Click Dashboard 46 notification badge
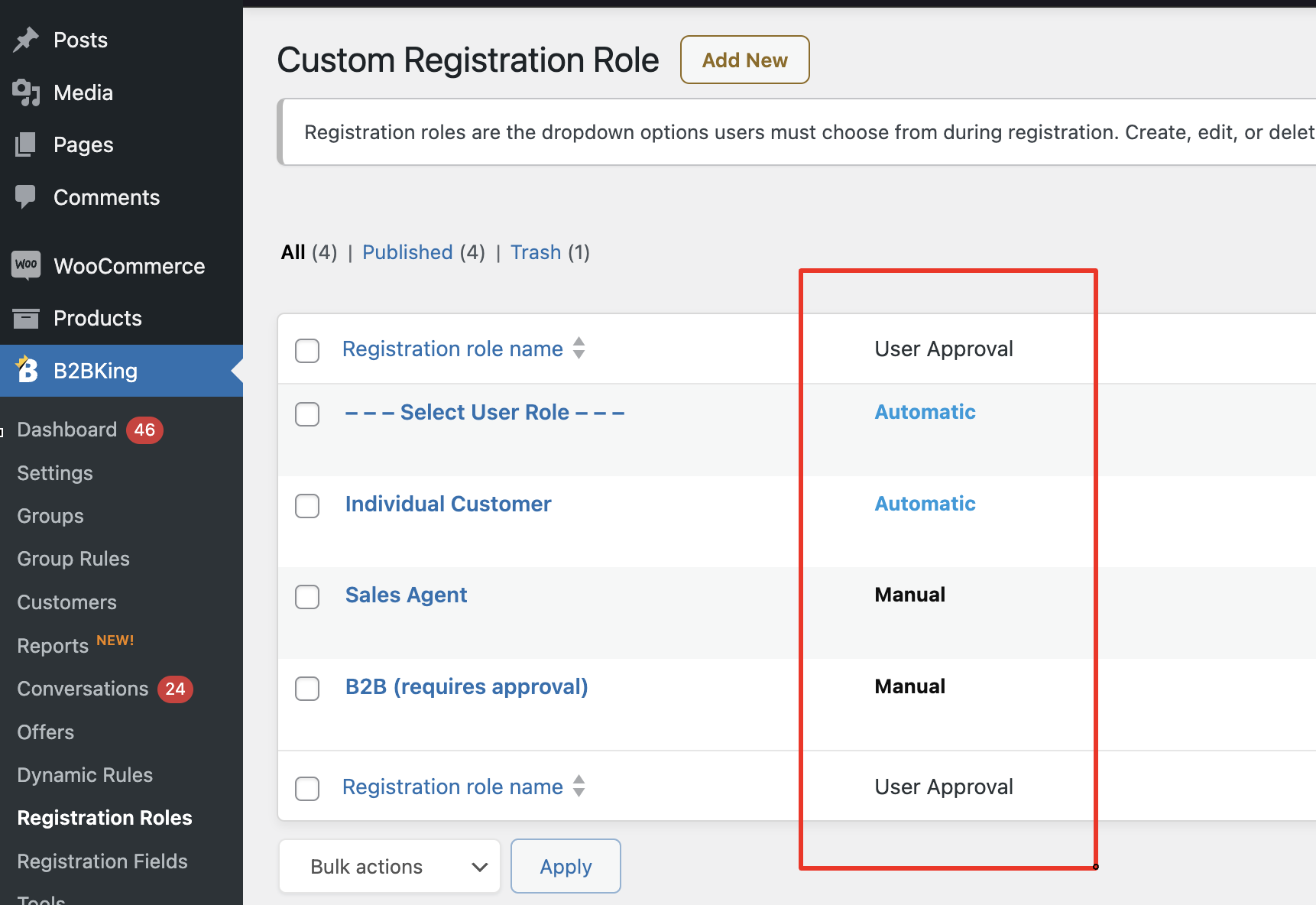This screenshot has height=905, width=1316. pyautogui.click(x=144, y=430)
